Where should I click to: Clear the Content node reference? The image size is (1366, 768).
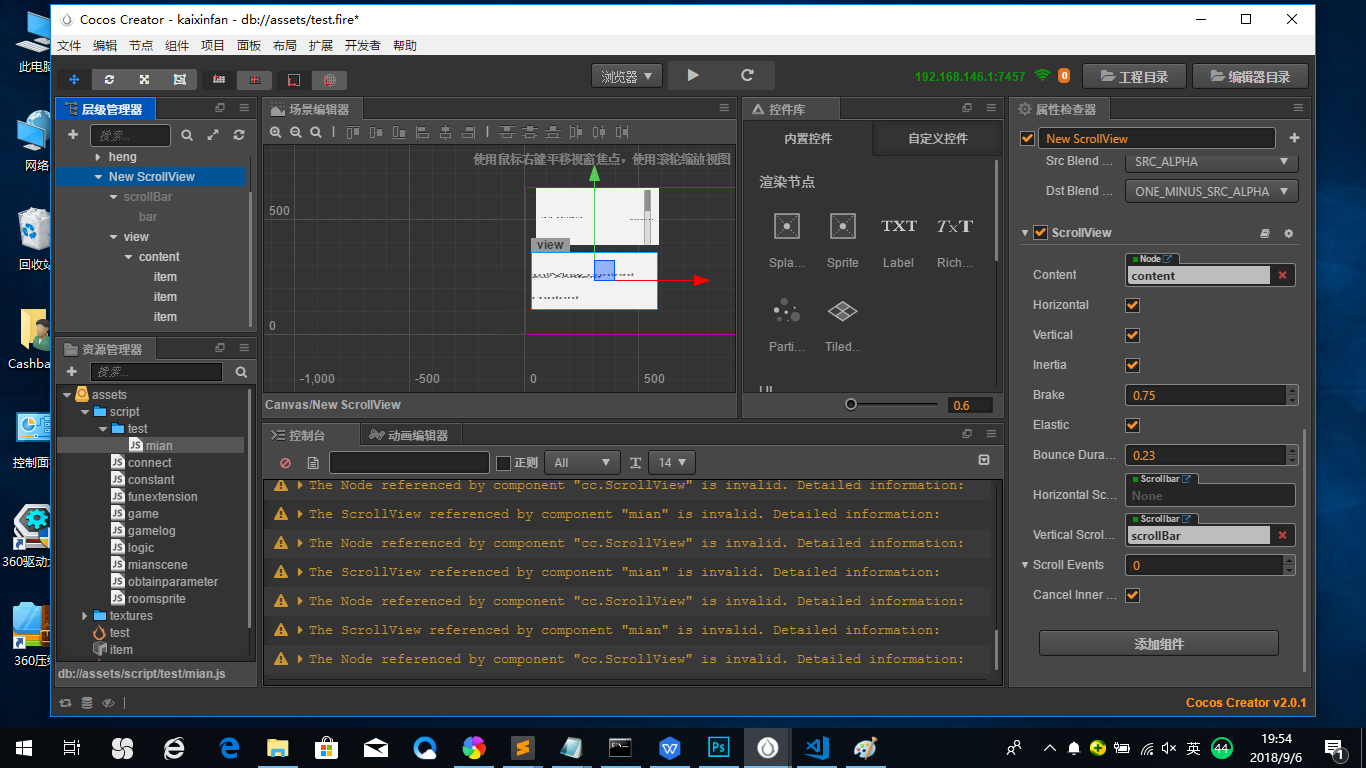[x=1282, y=275]
